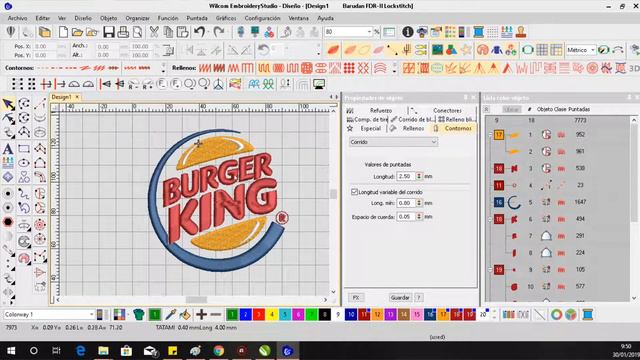The image size is (640, 360).
Task: Open the zoom percentage dropdown showing 80
Action: pos(369,32)
